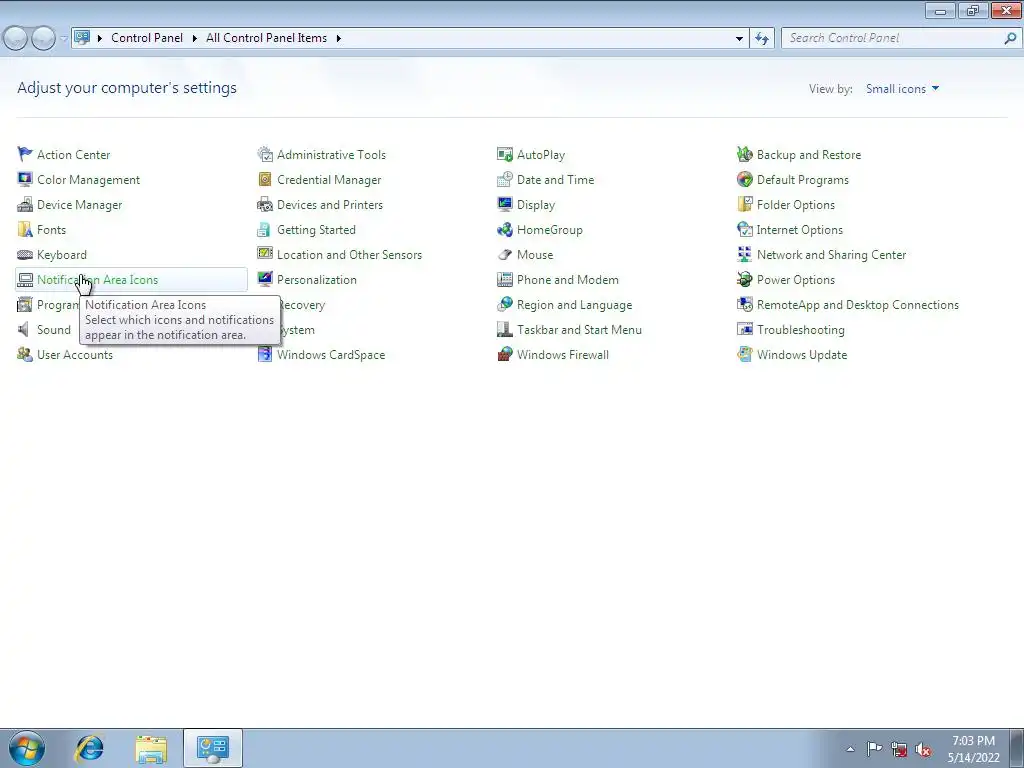
Task: Click the network tray icon
Action: click(x=899, y=749)
